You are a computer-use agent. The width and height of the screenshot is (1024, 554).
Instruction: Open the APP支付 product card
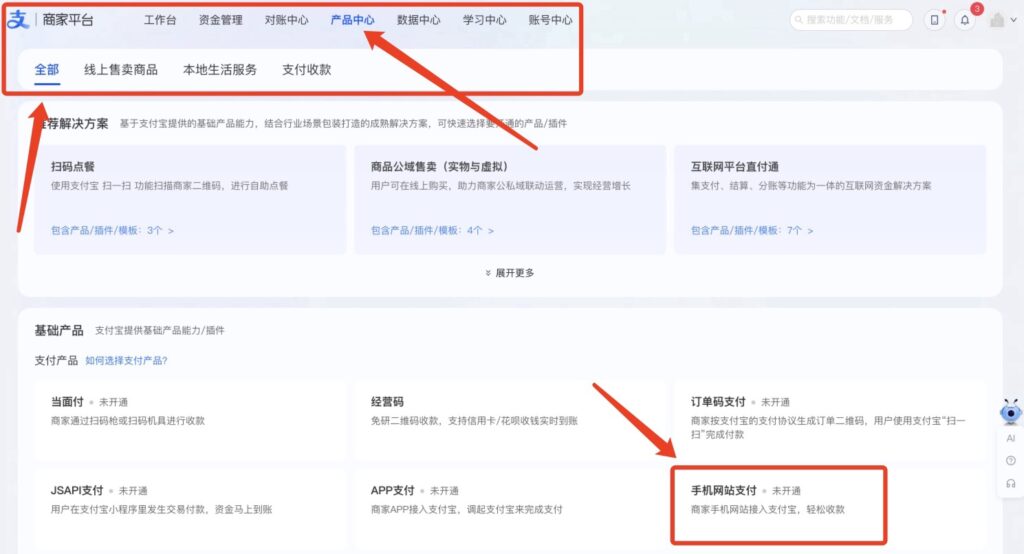(x=509, y=506)
